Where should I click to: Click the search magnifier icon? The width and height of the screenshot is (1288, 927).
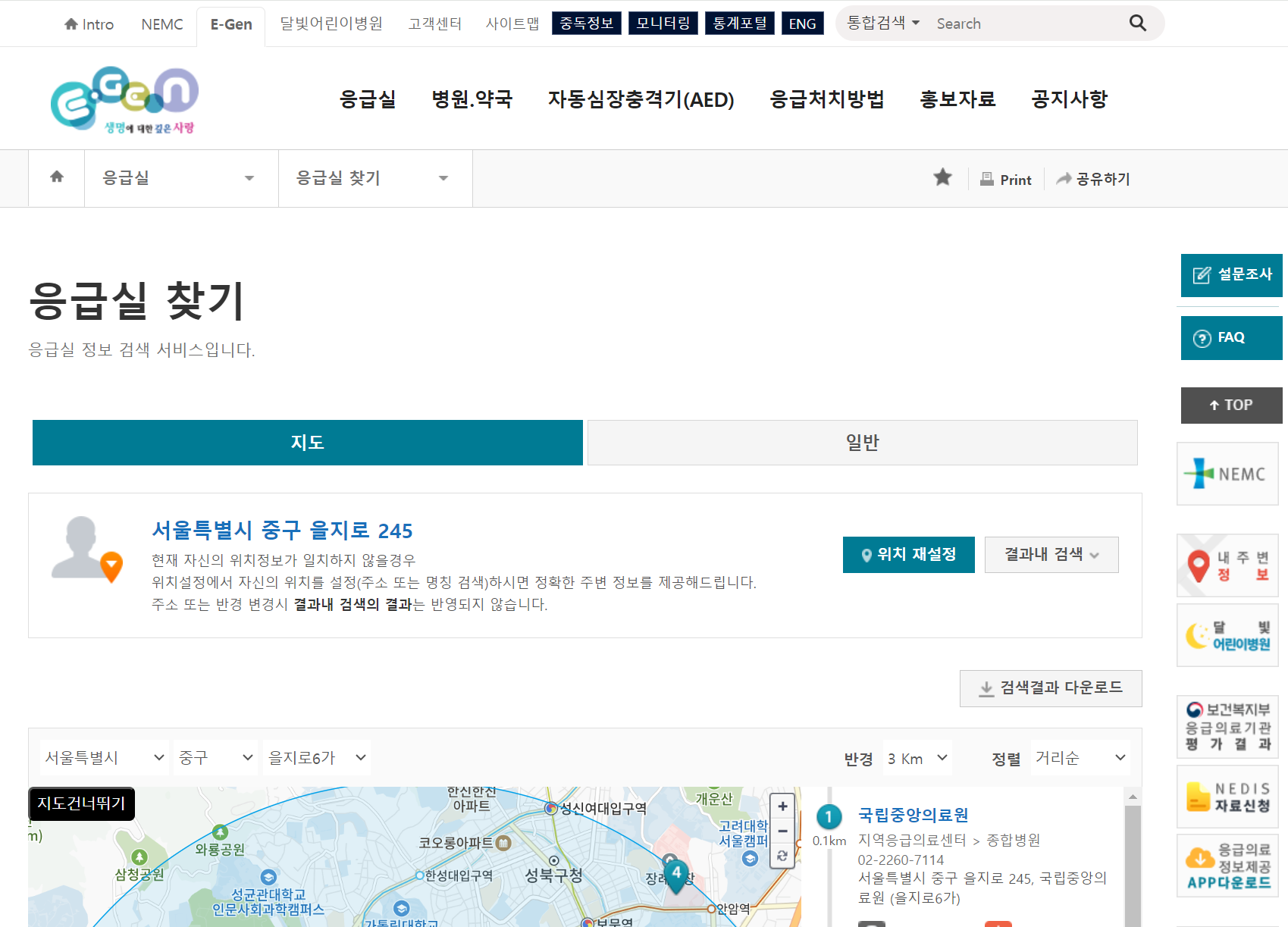1137,23
